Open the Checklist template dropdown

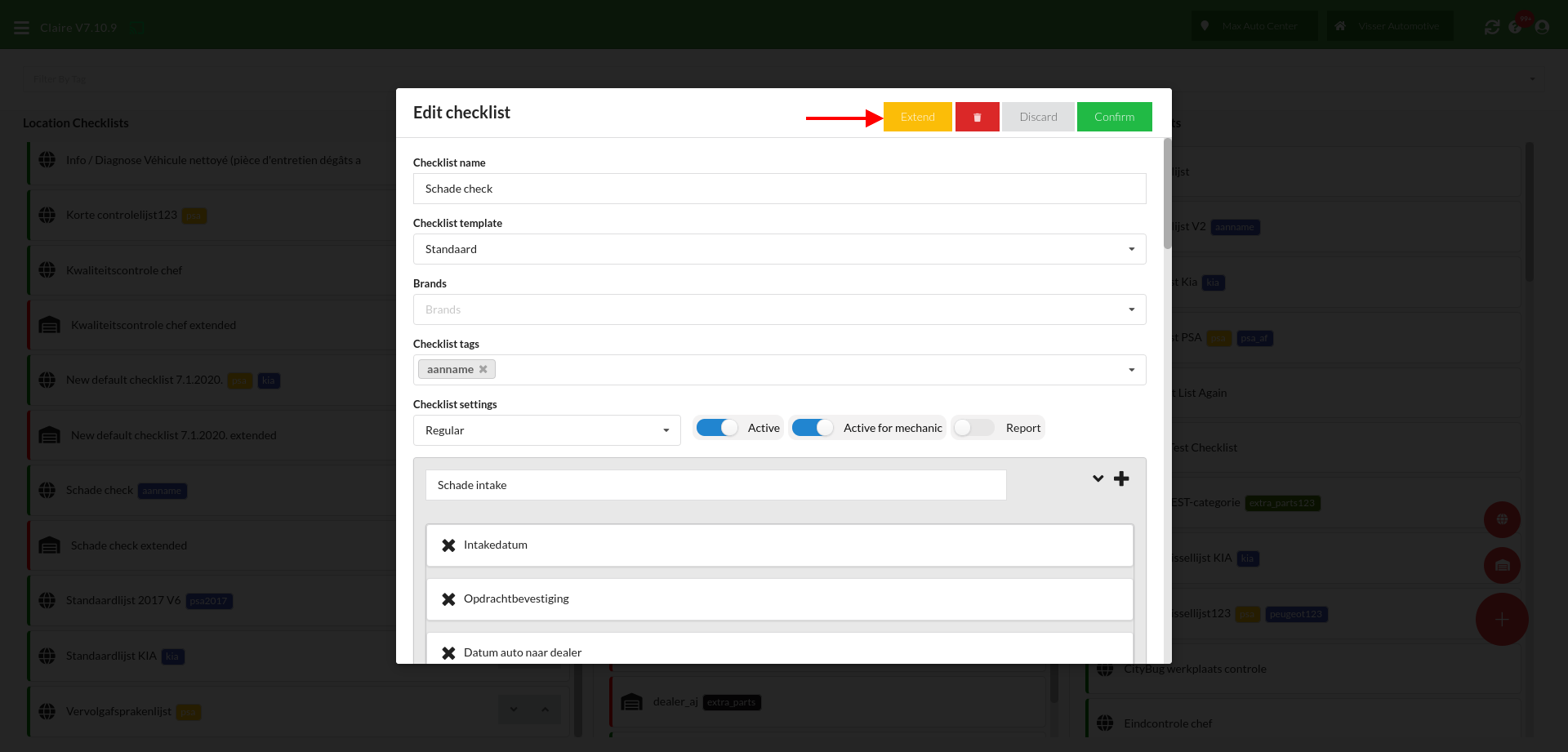pos(779,249)
